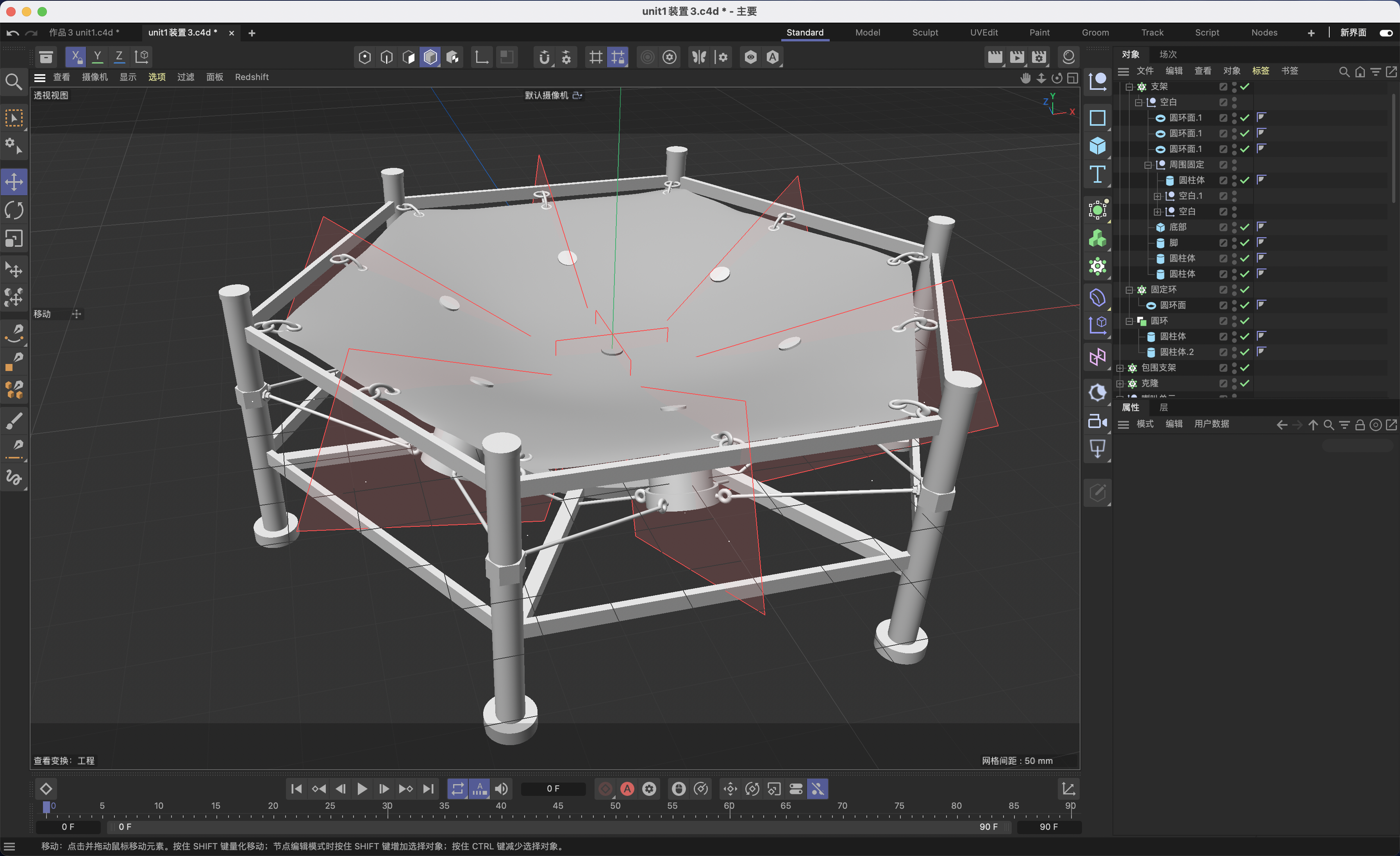
Task: Toggle X axis lock button
Action: [x=75, y=57]
